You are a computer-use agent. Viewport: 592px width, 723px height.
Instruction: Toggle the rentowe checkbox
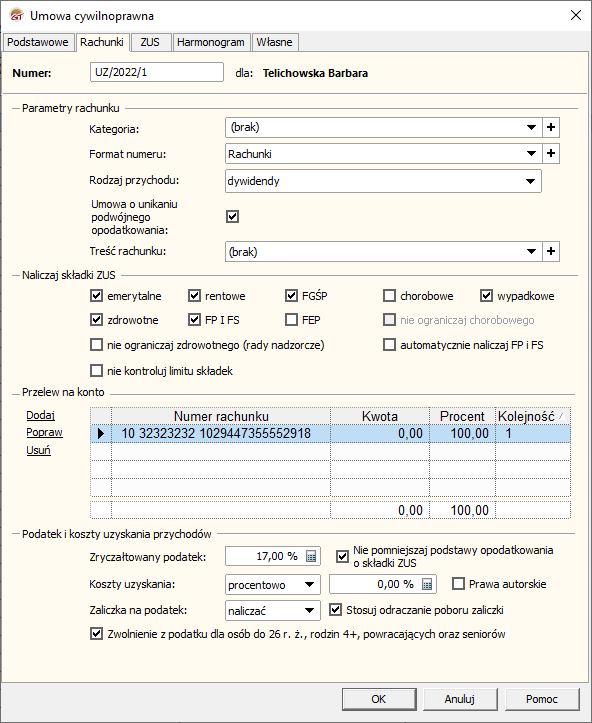(194, 296)
